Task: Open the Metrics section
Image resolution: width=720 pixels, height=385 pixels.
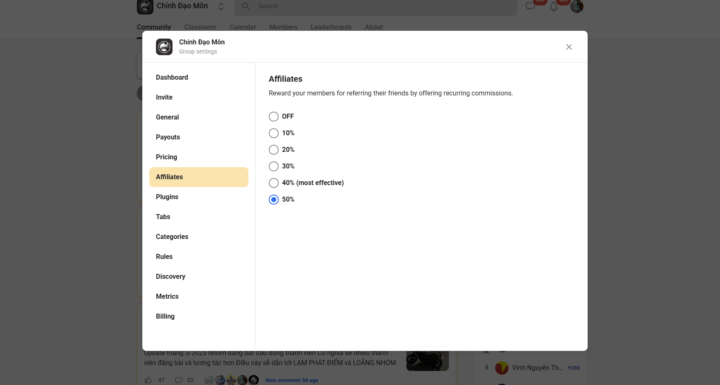Action: [198, 296]
